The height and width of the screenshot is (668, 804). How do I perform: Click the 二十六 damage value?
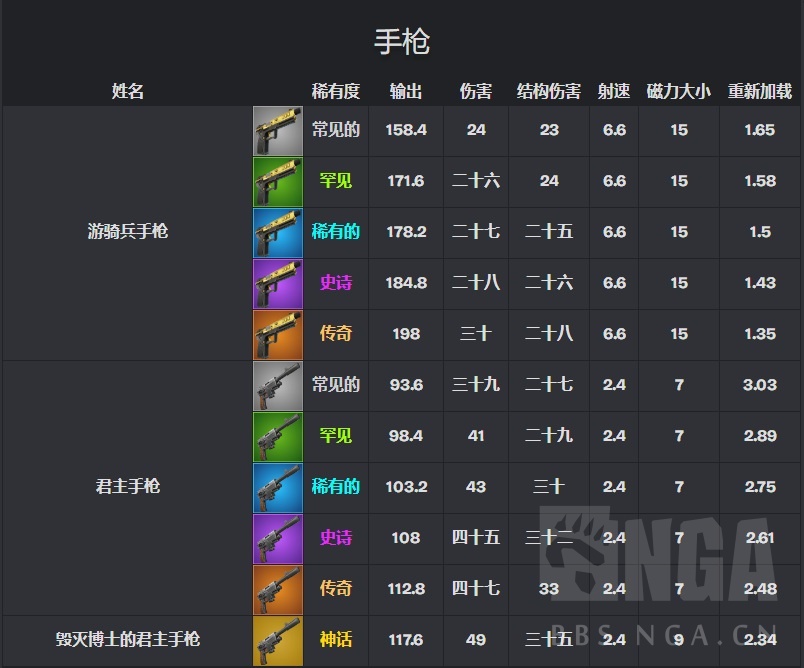pyautogui.click(x=476, y=180)
